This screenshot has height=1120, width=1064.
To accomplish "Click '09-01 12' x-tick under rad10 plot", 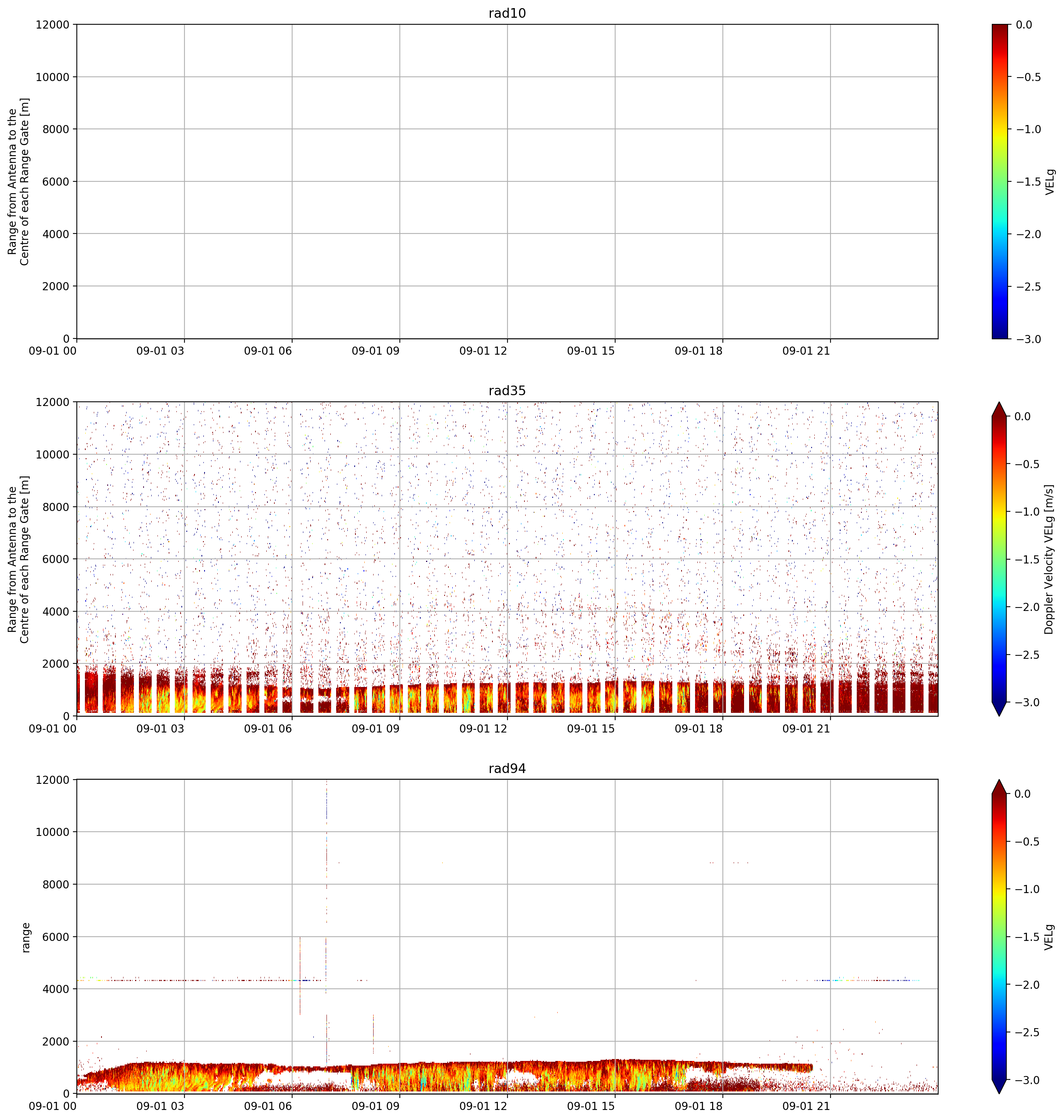I will tap(483, 351).
